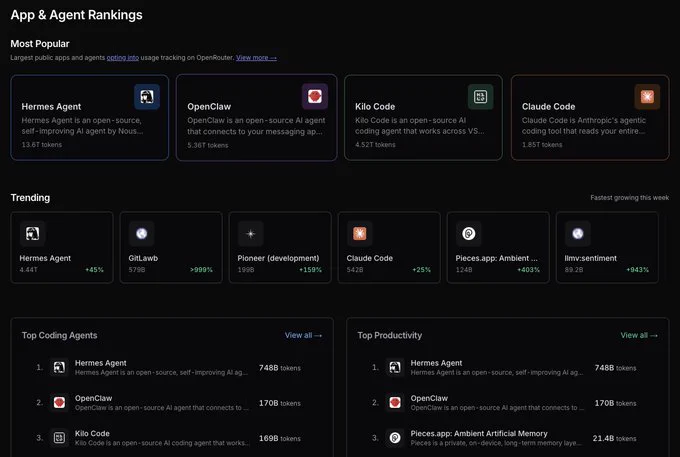This screenshot has width=680, height=457.
Task: Click 'Fastest growing this week' label
Action: 629,198
